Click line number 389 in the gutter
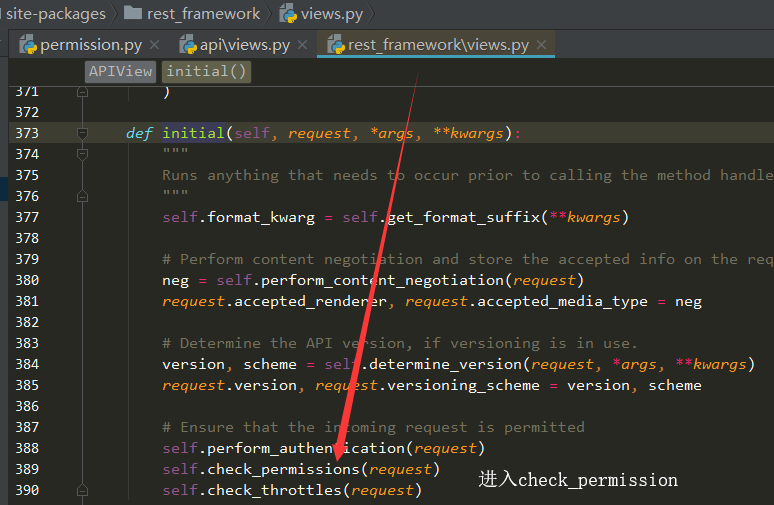 coord(27,469)
